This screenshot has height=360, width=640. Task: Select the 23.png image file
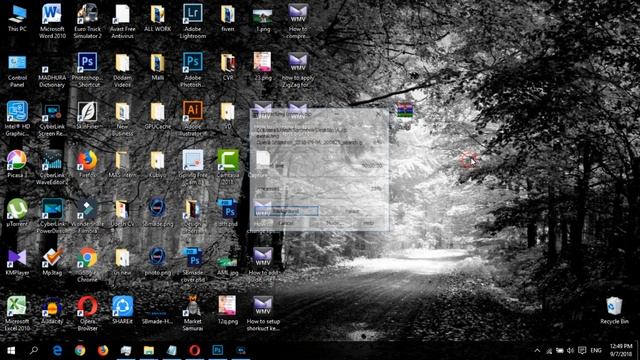(x=263, y=67)
